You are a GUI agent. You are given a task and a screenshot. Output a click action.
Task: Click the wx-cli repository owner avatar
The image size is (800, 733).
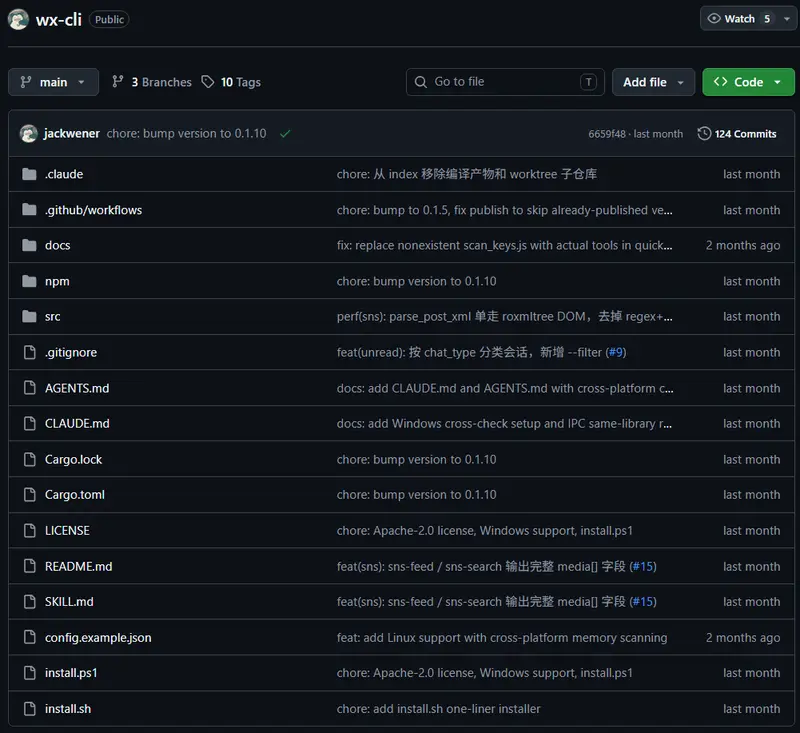pos(18,19)
